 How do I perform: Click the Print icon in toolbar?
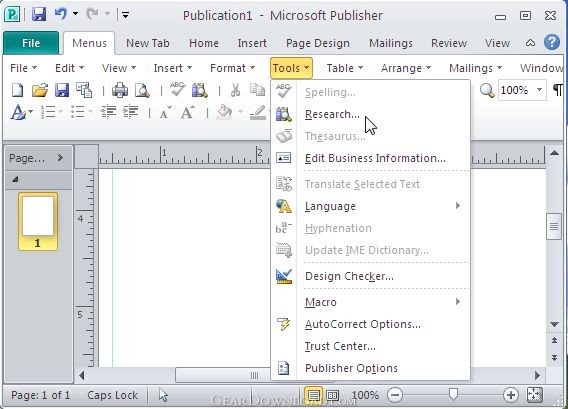[x=120, y=90]
